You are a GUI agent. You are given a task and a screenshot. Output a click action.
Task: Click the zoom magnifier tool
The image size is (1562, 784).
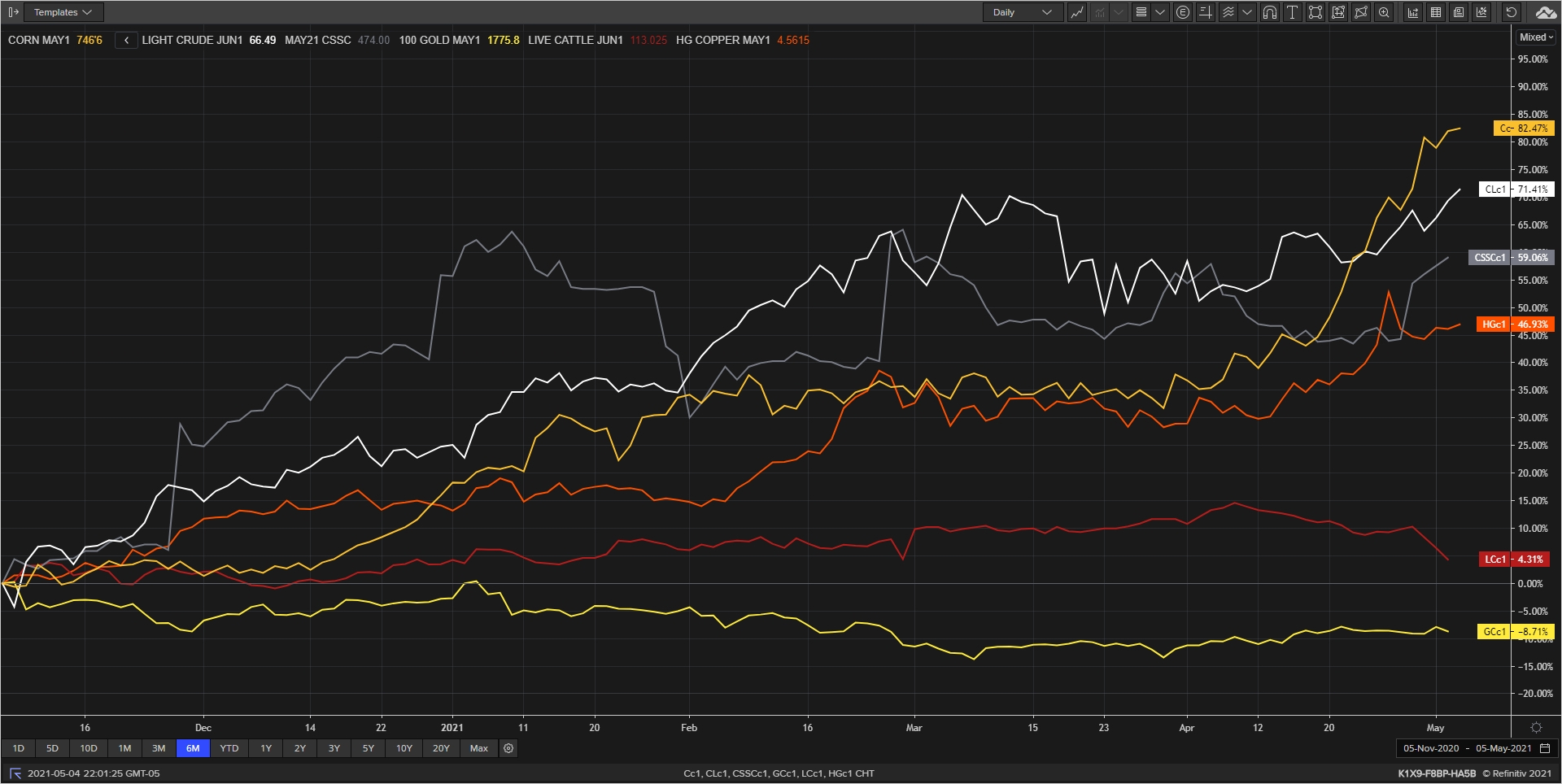(1384, 12)
